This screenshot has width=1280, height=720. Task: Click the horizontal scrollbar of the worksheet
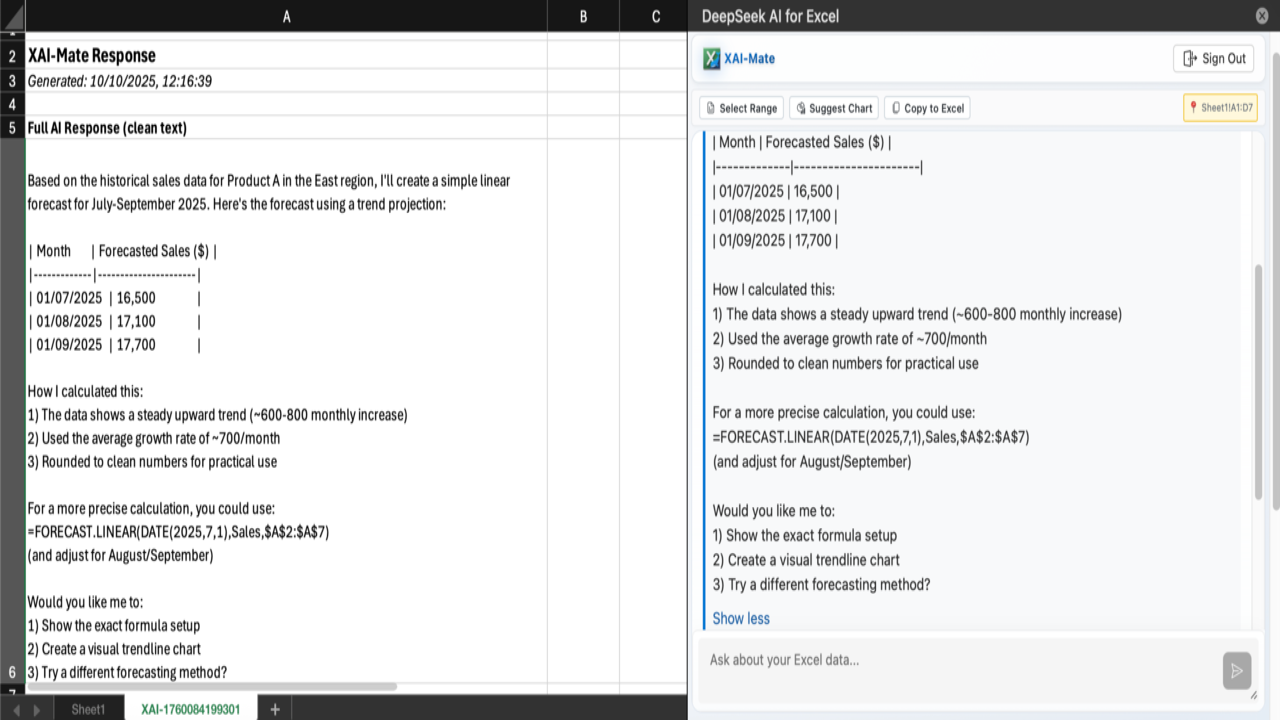pyautogui.click(x=211, y=687)
